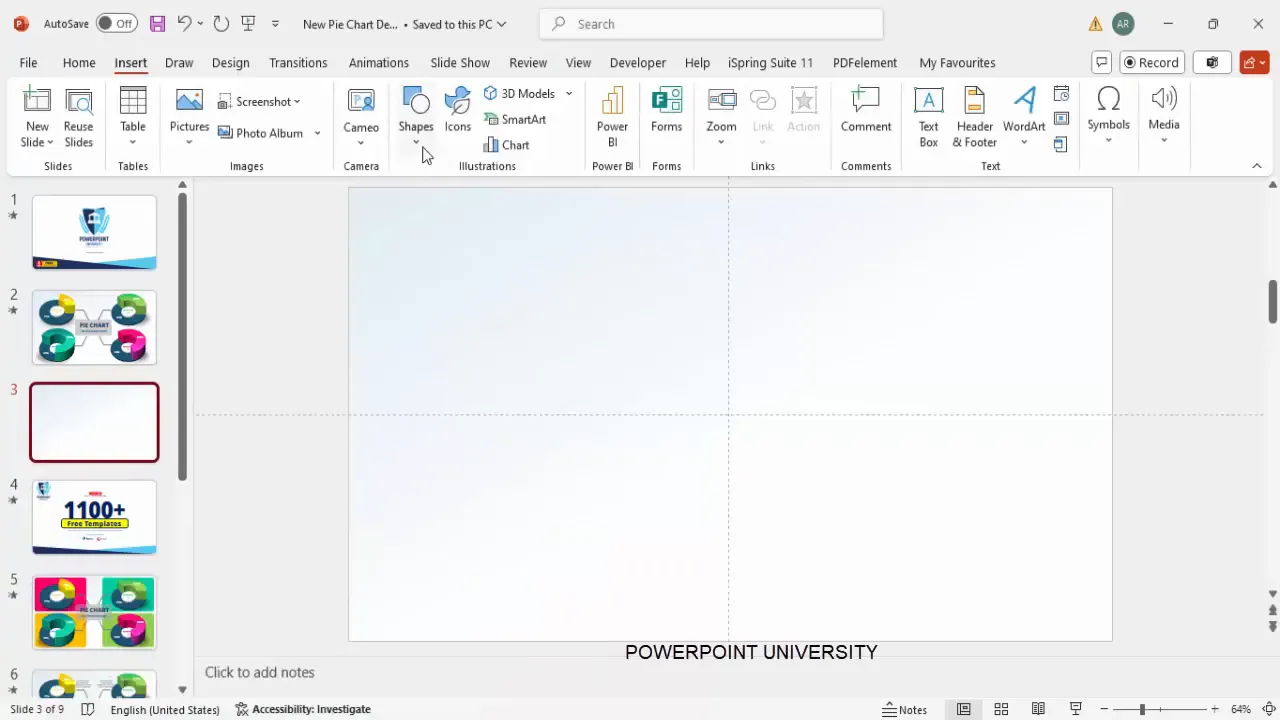Click the Undo arrow icon
This screenshot has height=720, width=1280.
coord(184,23)
